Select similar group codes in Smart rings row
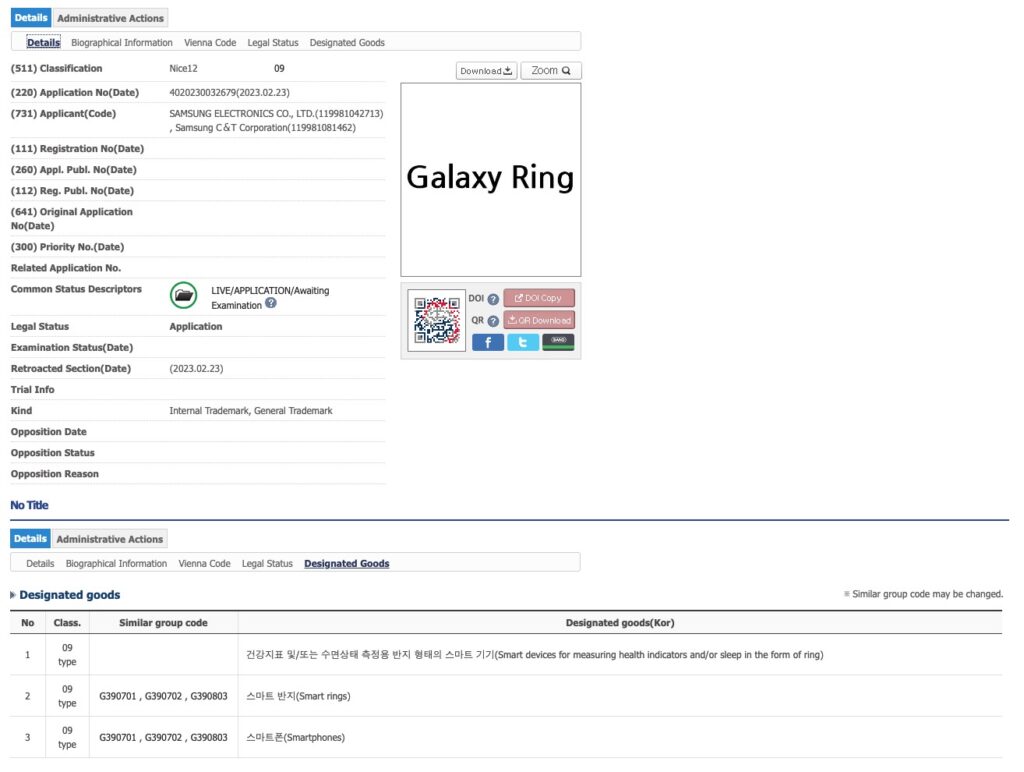The width and height of the screenshot is (1024, 772). [163, 696]
